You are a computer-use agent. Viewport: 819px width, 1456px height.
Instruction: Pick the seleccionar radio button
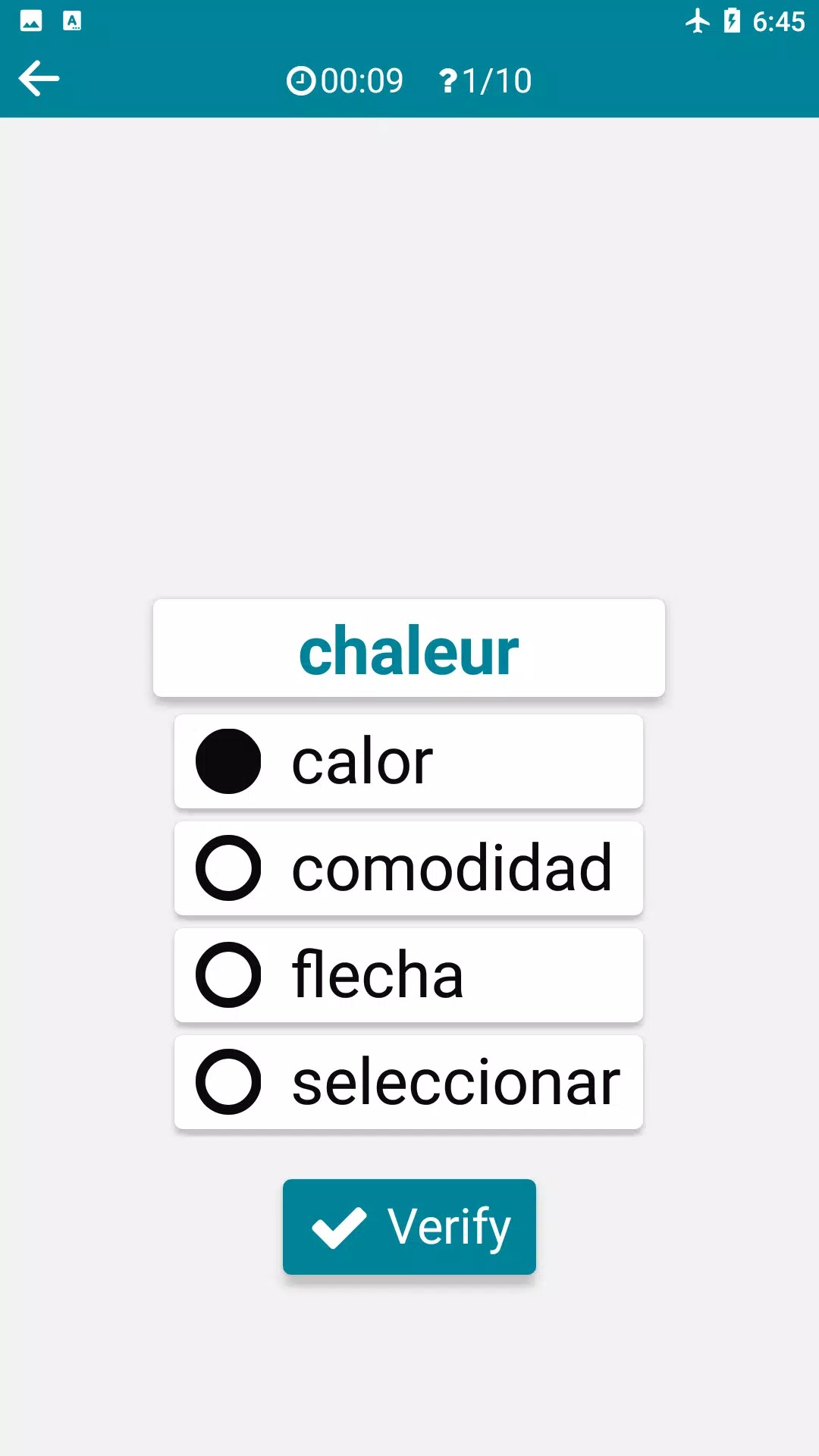coord(228,1082)
